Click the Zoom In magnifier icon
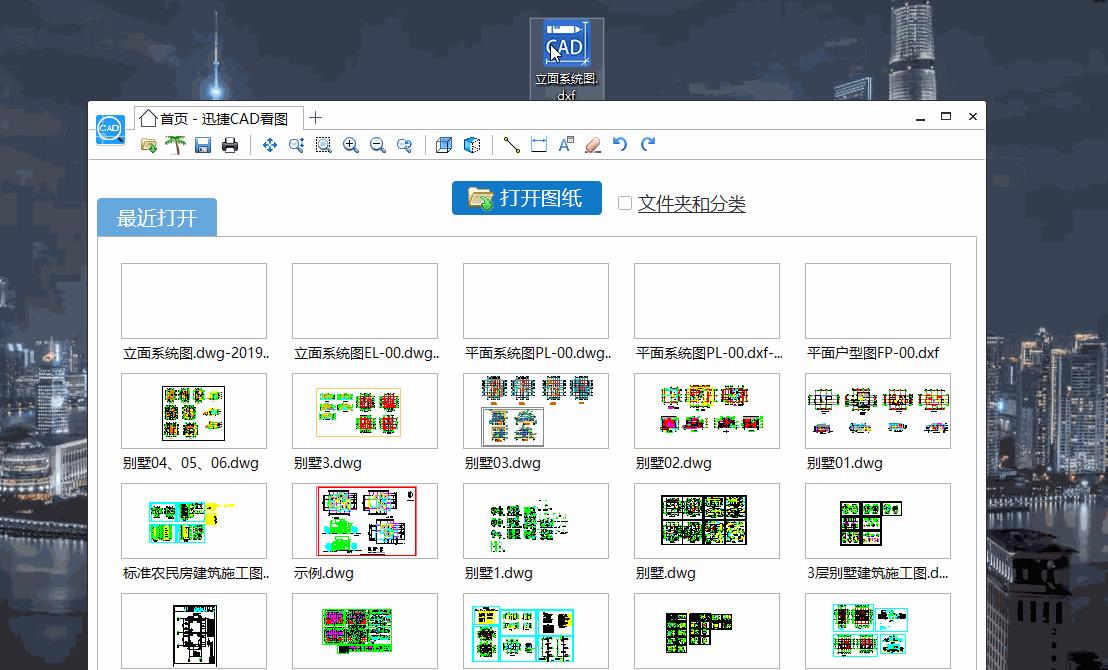Image resolution: width=1108 pixels, height=670 pixels. click(x=350, y=145)
